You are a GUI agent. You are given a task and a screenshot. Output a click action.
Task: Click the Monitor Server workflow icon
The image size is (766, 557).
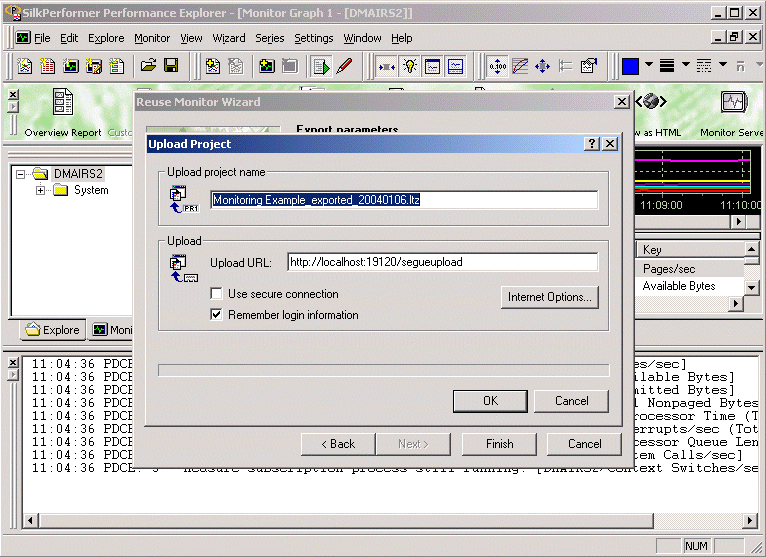735,103
